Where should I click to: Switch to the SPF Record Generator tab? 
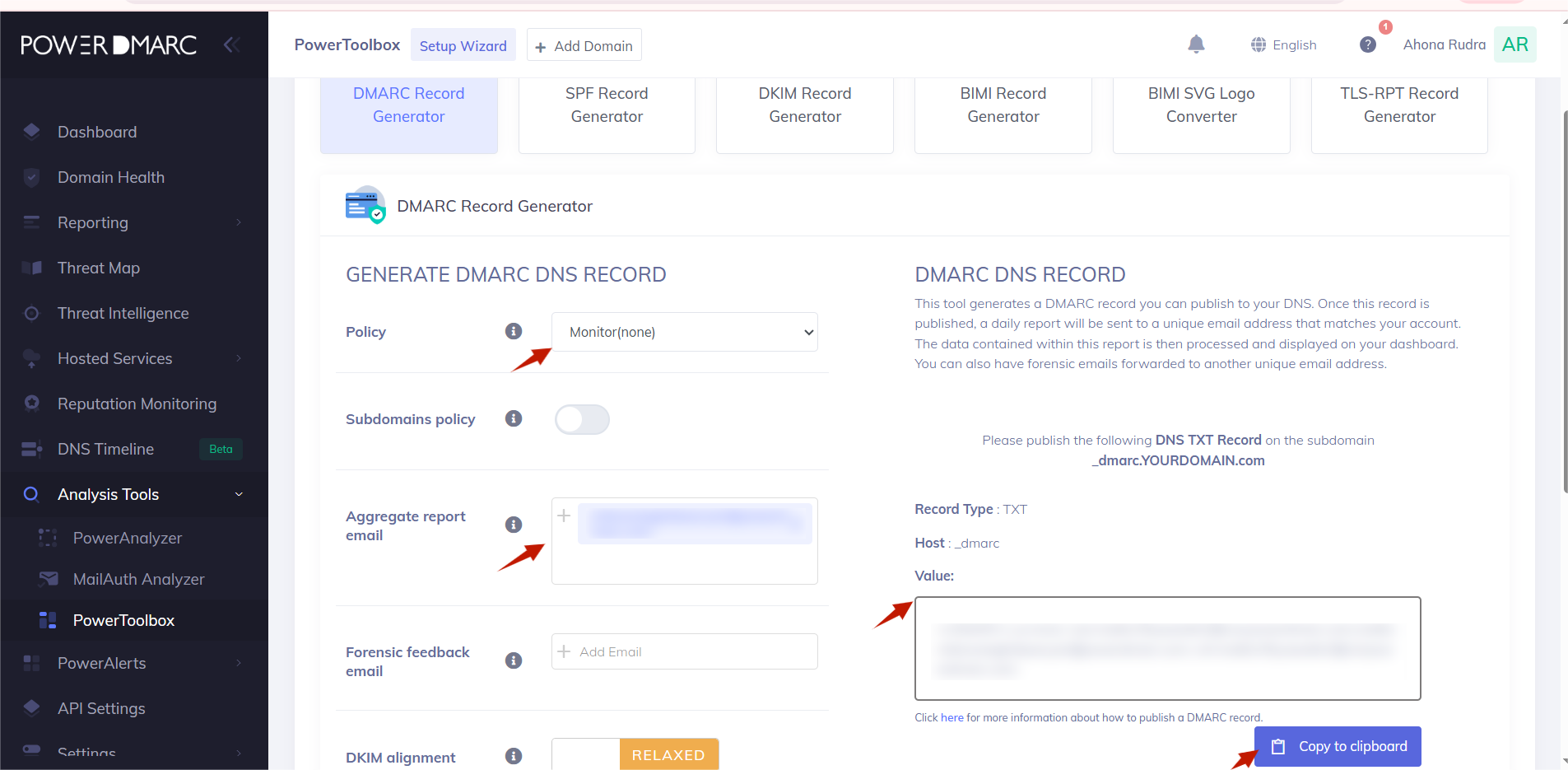pyautogui.click(x=607, y=105)
